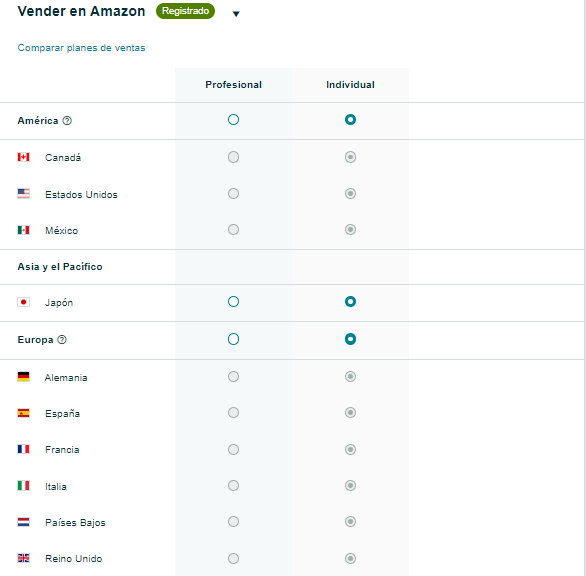This screenshot has width=586, height=576.
Task: Click the help icon next to Europa
Action: pyautogui.click(x=62, y=339)
